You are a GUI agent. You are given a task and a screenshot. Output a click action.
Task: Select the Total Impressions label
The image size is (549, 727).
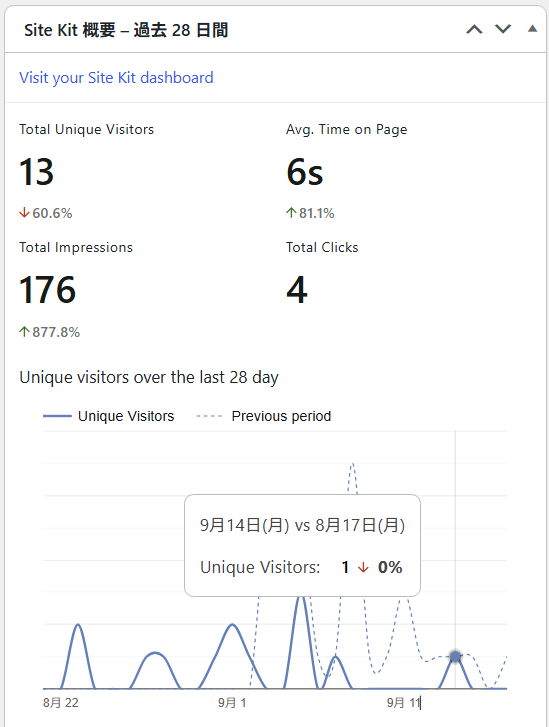(76, 248)
